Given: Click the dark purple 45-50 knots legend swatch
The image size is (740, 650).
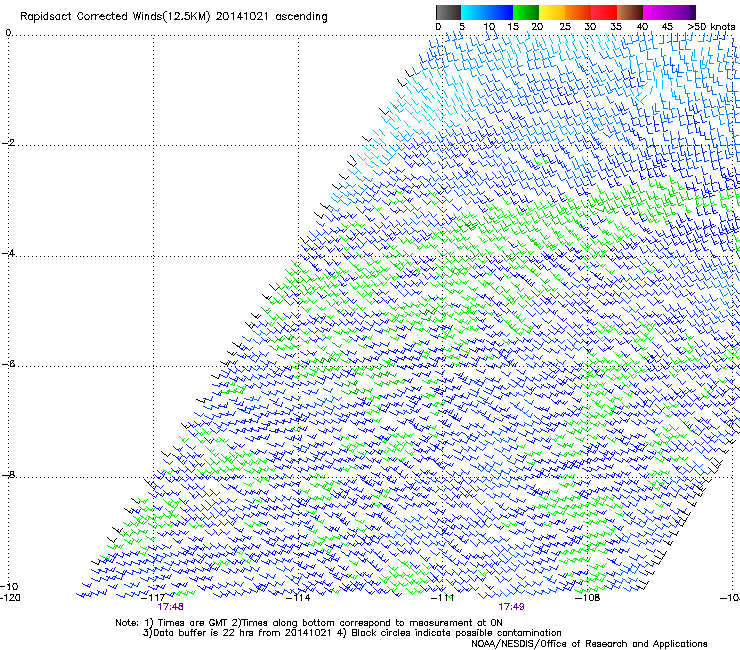Looking at the screenshot, I should (x=682, y=12).
